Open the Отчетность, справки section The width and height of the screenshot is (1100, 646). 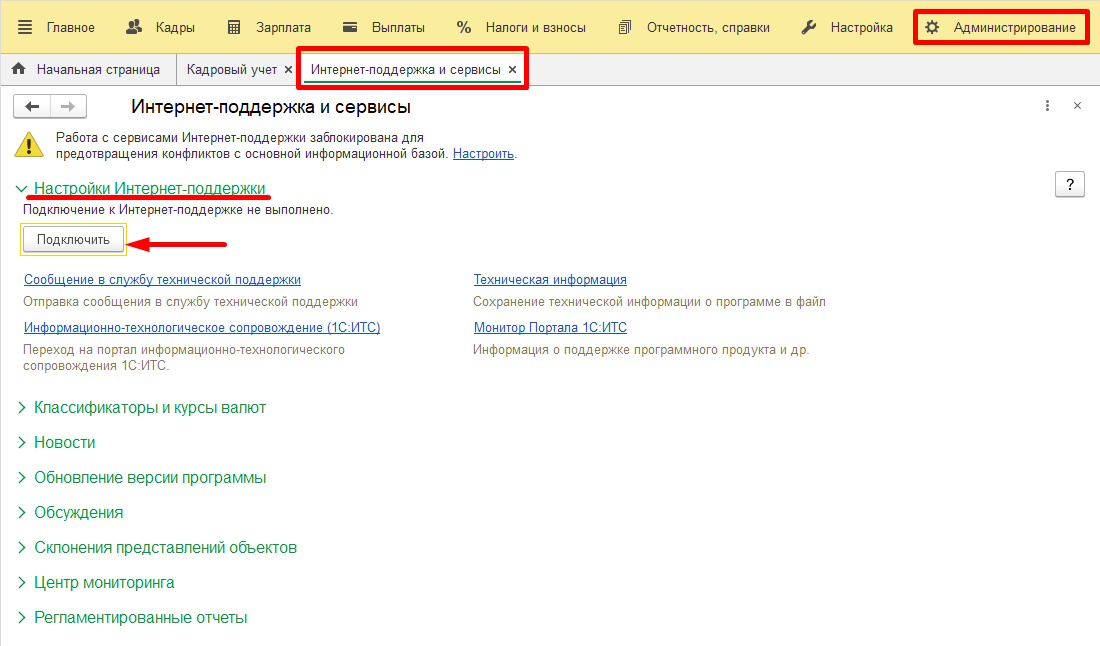click(x=708, y=27)
